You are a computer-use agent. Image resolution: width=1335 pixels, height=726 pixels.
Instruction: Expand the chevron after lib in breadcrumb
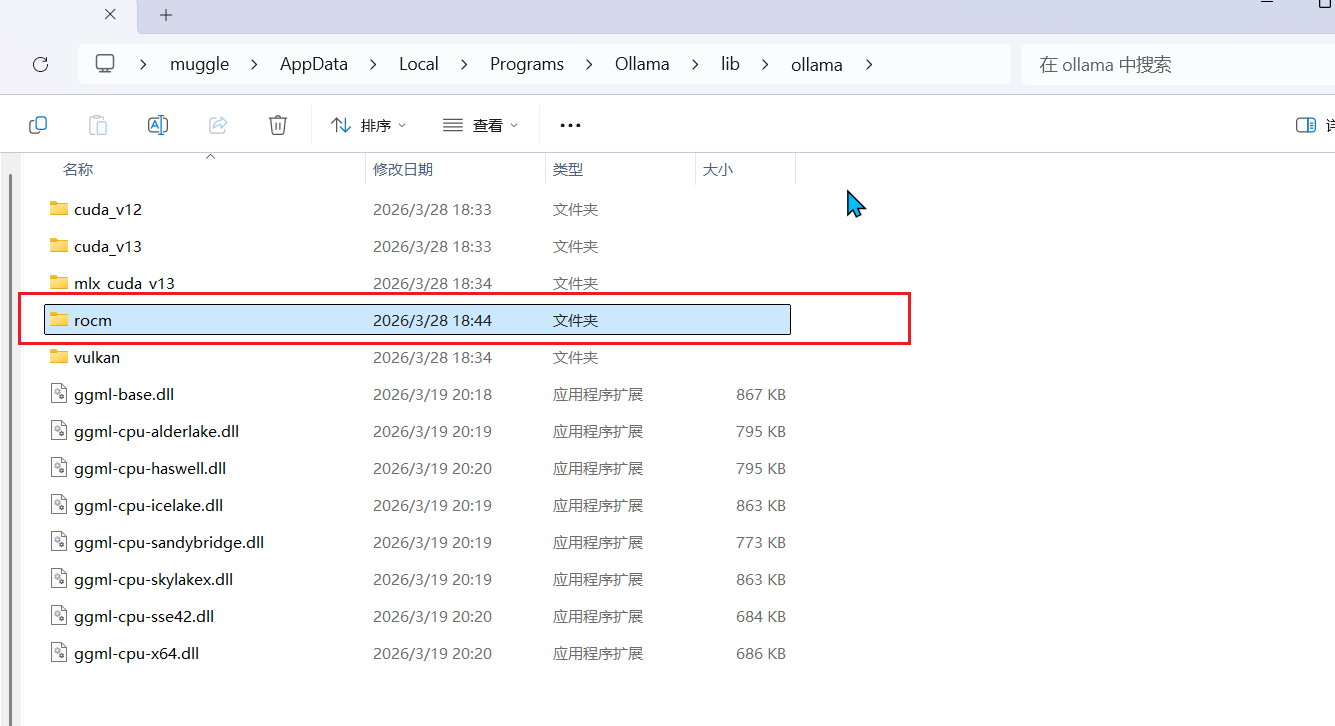[x=765, y=64]
